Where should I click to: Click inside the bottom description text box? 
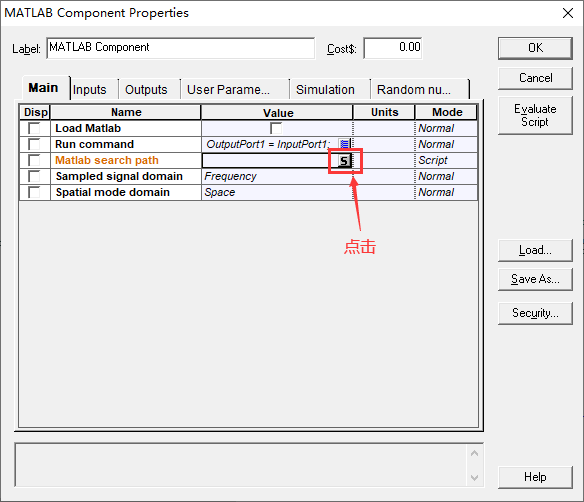tap(241, 465)
